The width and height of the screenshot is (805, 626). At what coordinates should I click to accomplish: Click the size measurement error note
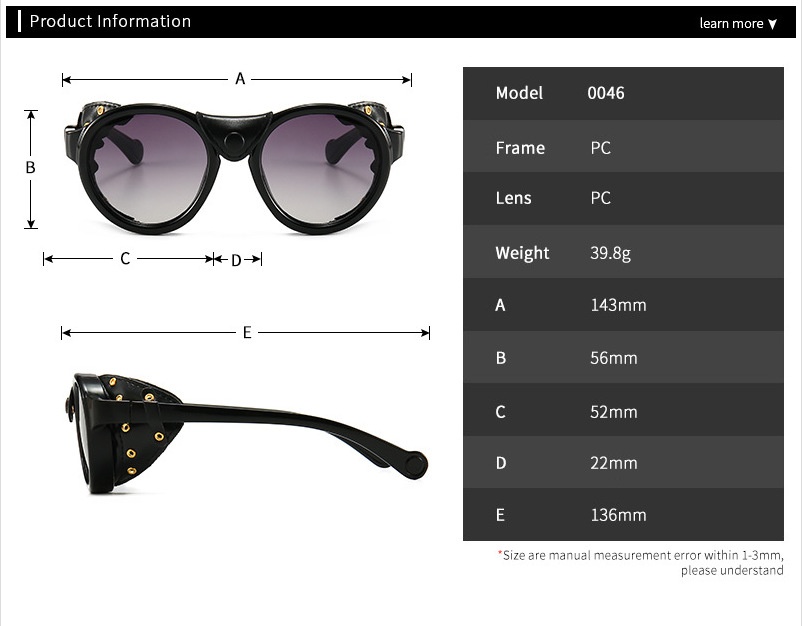pyautogui.click(x=640, y=563)
